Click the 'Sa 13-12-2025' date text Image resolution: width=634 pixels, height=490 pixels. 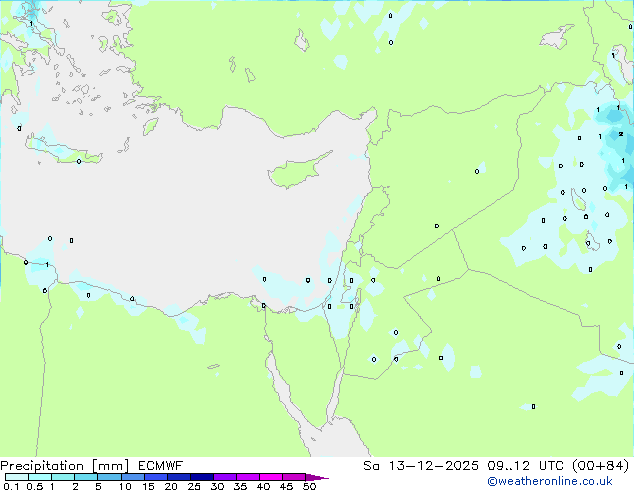pyautogui.click(x=421, y=466)
